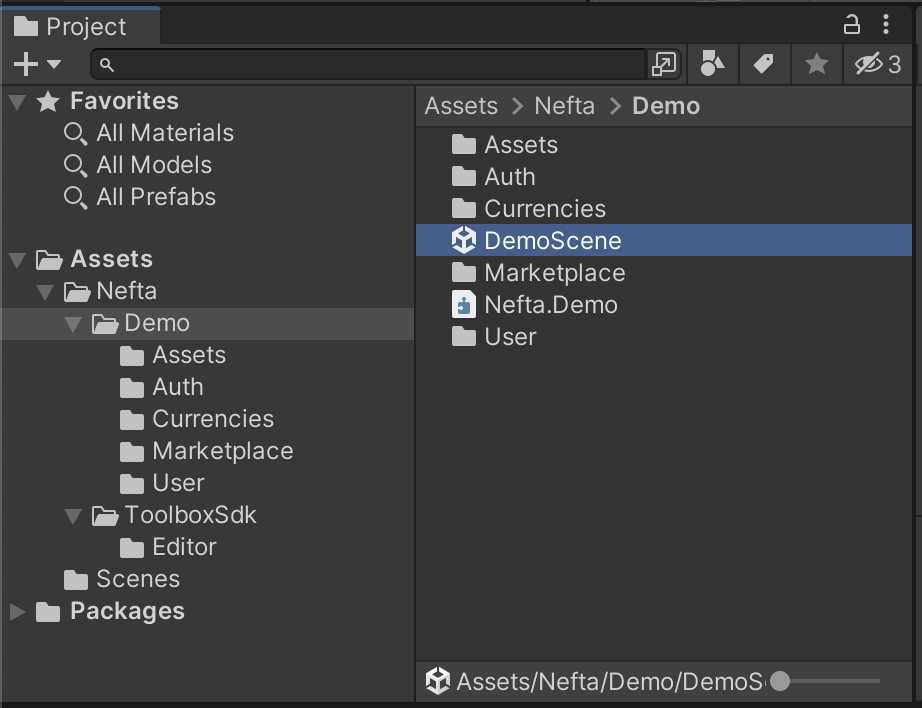Screen dimensions: 922x708
Task: Select Currencies folder in right file list
Action: [x=664, y=209]
